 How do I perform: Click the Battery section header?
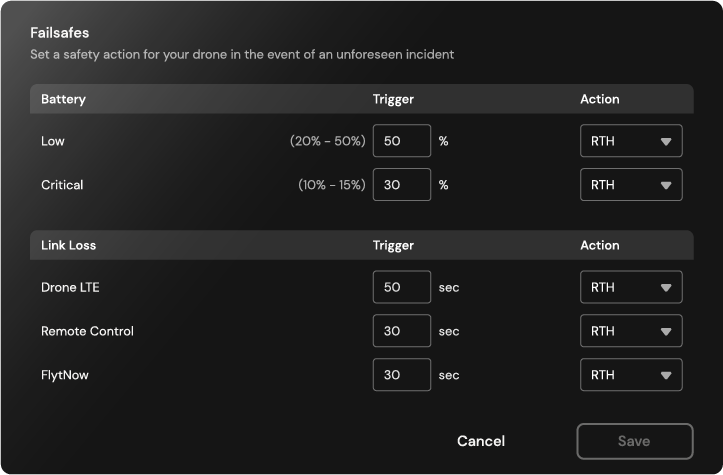[63, 99]
